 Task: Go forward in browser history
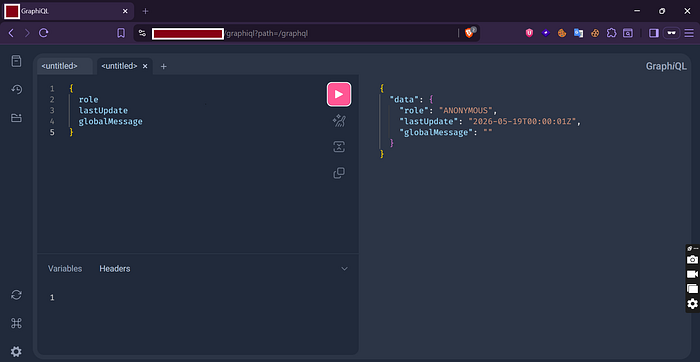click(27, 33)
